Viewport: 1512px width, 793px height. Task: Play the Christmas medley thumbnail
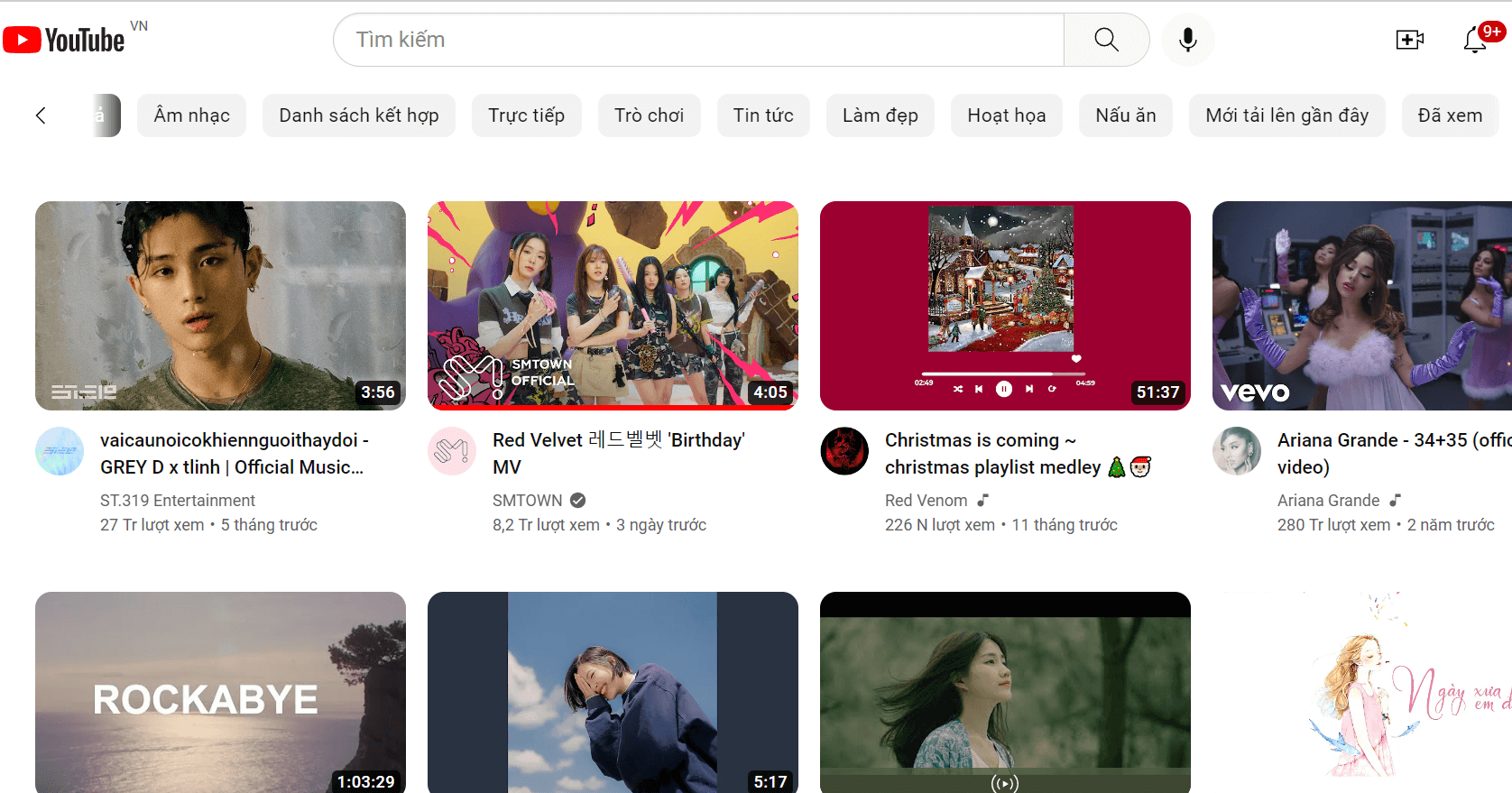point(1005,306)
